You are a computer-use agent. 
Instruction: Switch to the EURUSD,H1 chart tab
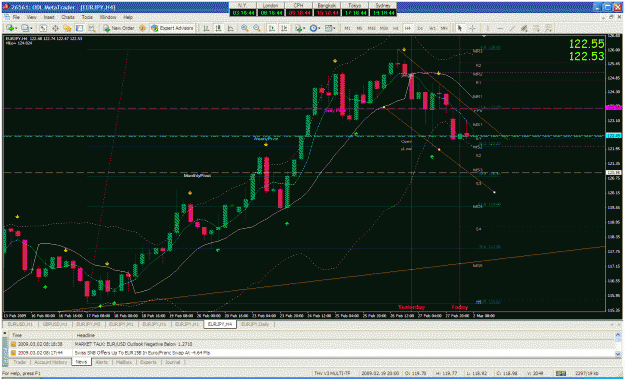click(19, 324)
